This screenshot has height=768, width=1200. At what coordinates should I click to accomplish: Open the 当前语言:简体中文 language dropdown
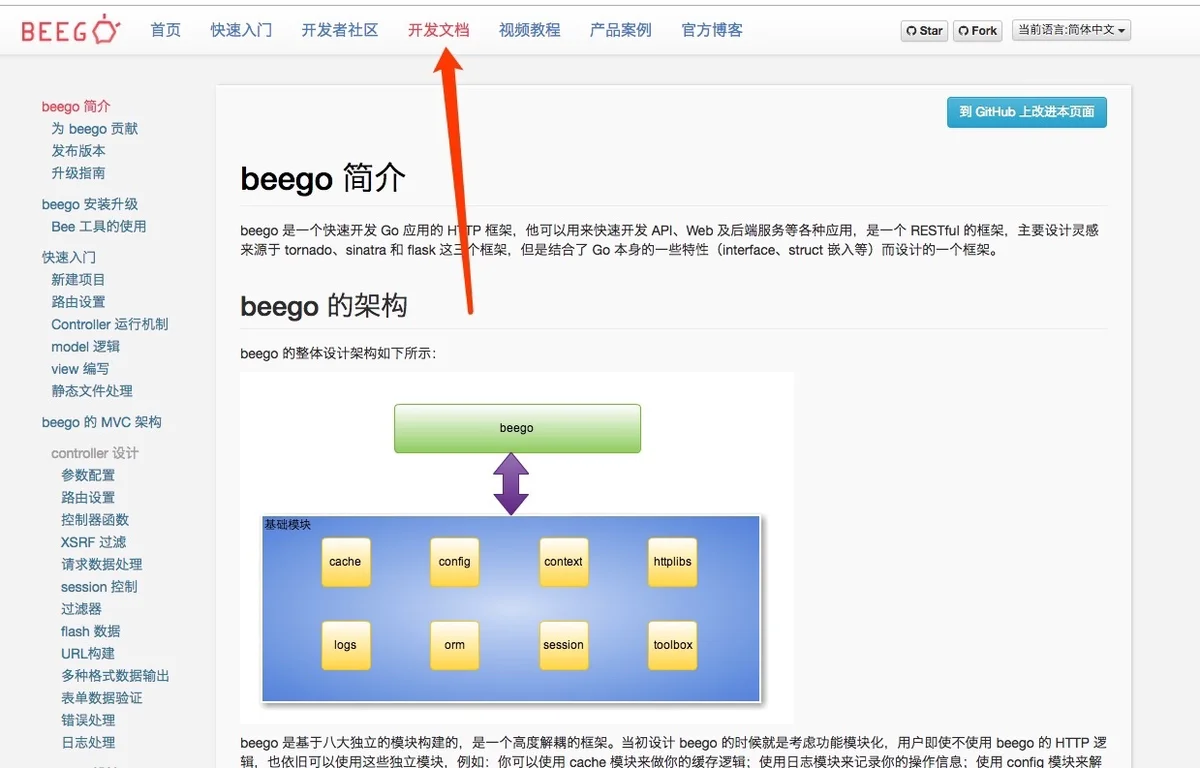(x=1072, y=31)
